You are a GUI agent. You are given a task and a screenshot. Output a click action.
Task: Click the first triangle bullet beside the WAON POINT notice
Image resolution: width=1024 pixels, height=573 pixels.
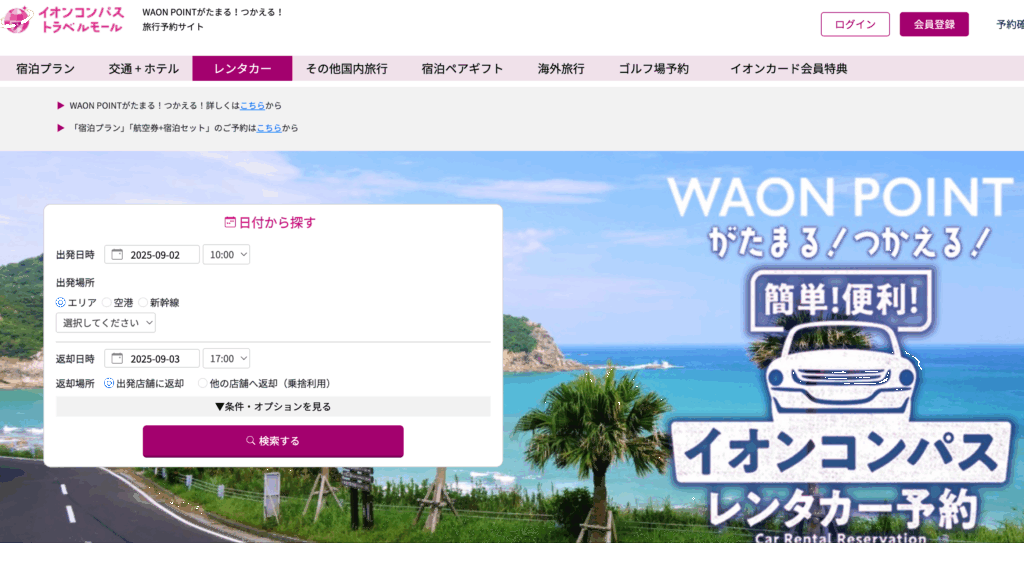tap(61, 105)
